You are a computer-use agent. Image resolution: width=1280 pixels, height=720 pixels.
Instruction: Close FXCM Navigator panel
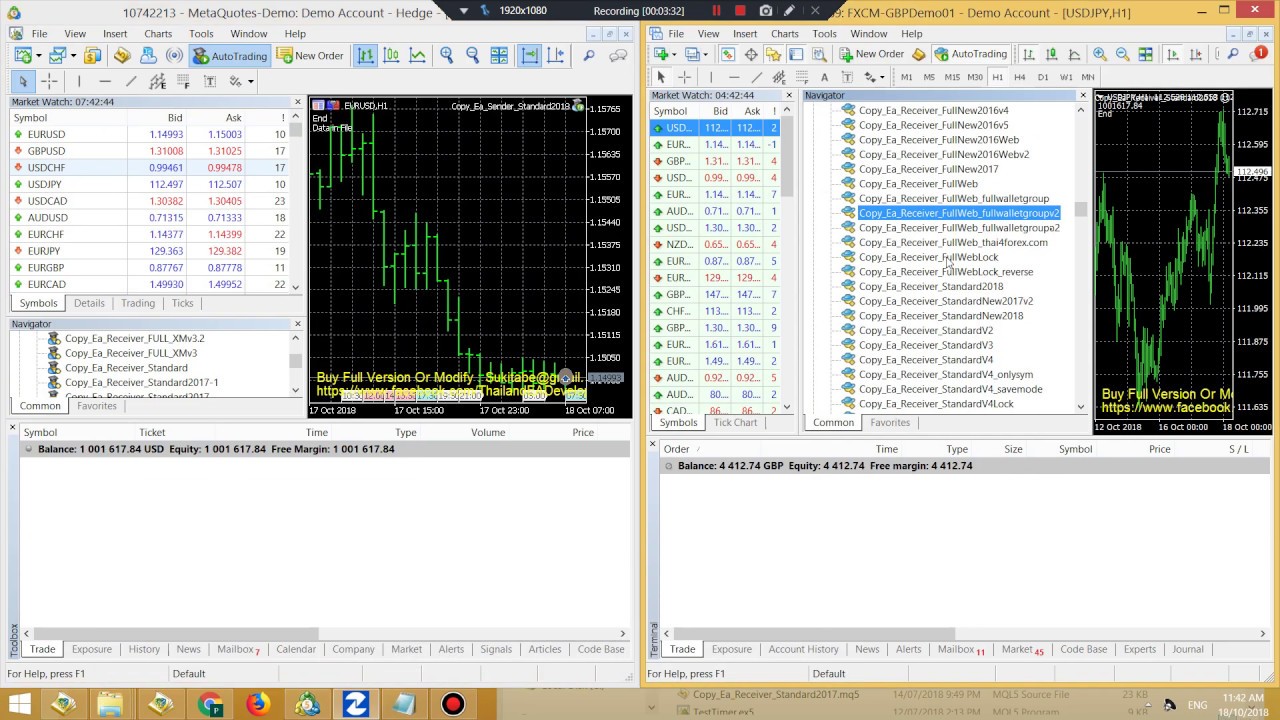(x=1082, y=95)
